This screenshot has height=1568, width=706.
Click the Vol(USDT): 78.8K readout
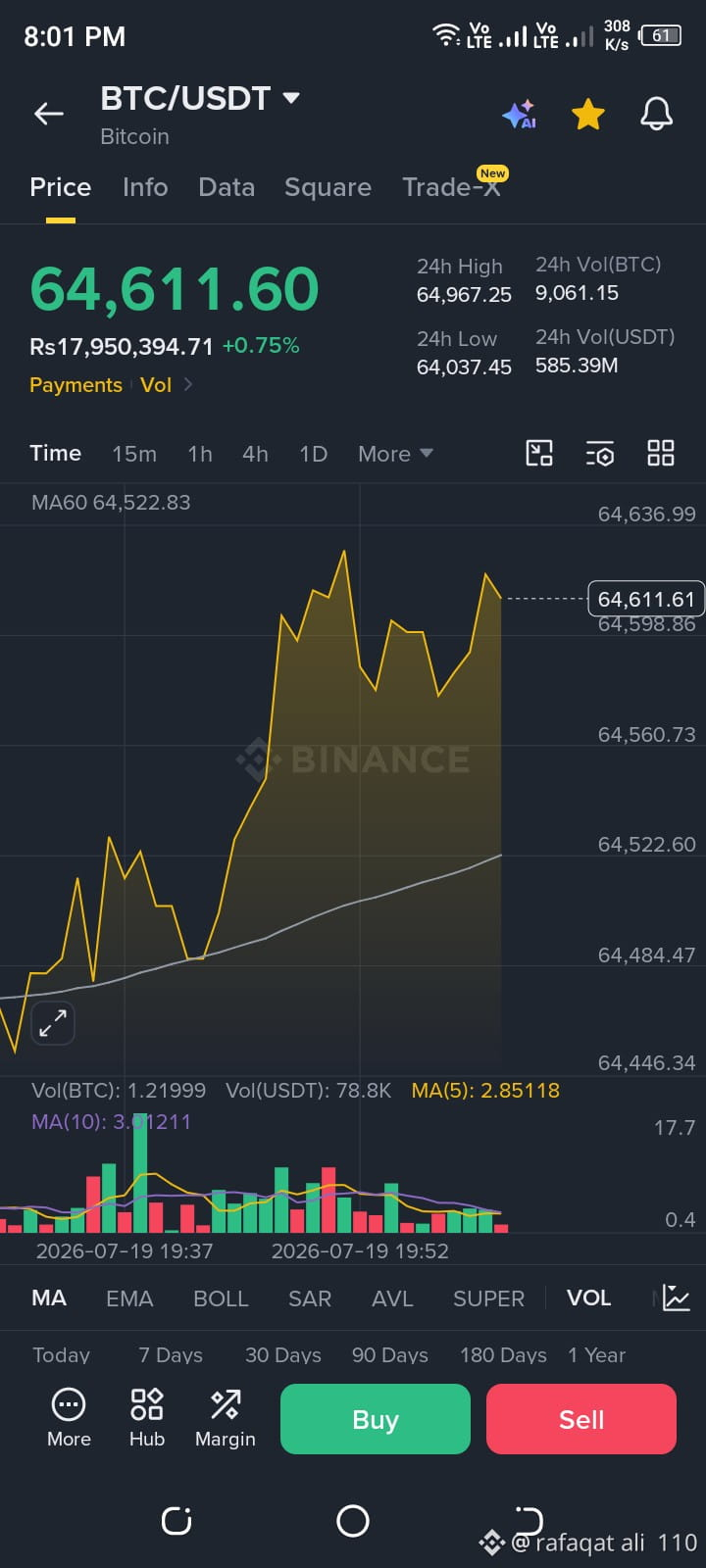[308, 1090]
